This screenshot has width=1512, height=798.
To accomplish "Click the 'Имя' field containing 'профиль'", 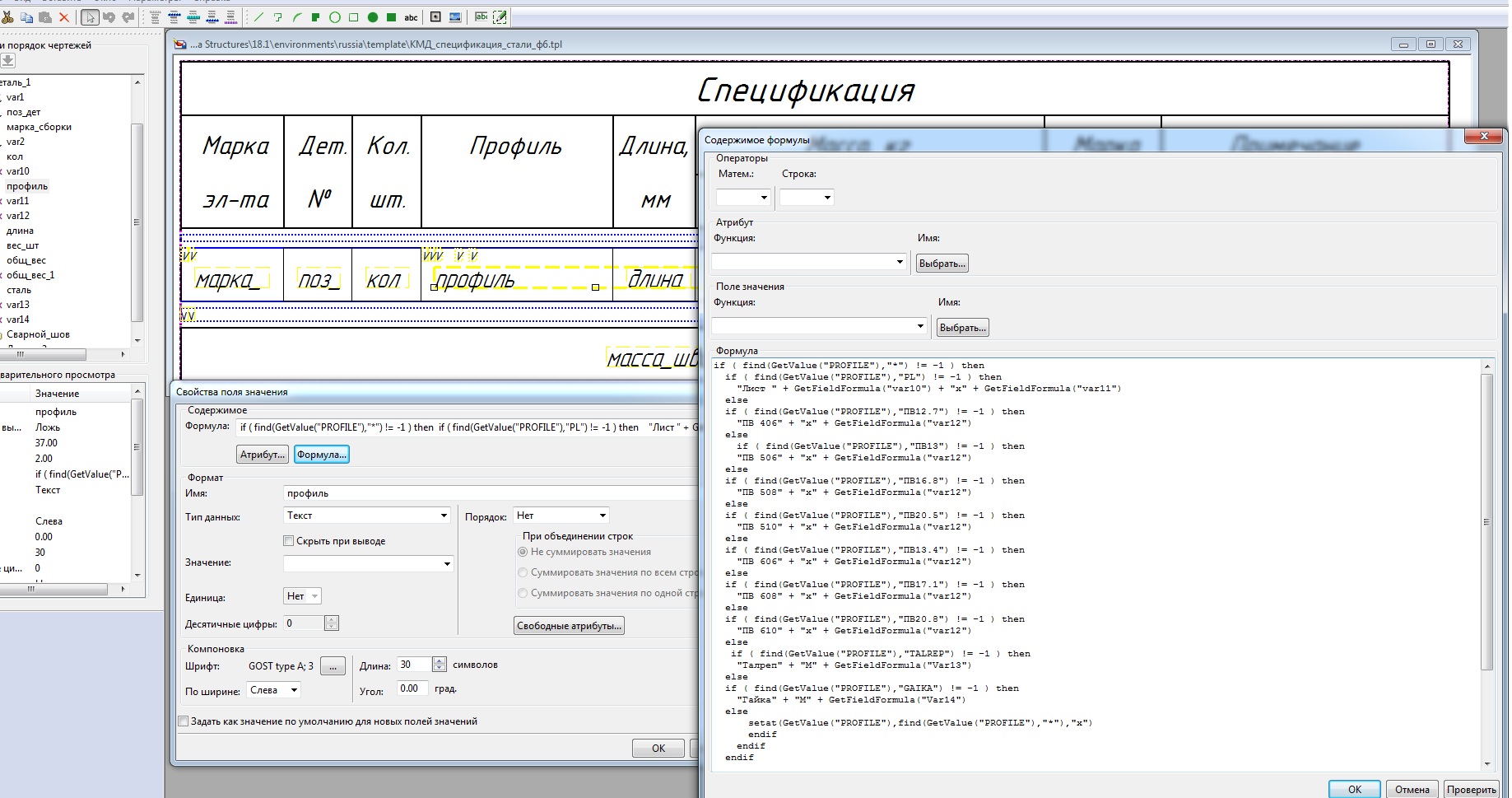I will click(490, 493).
